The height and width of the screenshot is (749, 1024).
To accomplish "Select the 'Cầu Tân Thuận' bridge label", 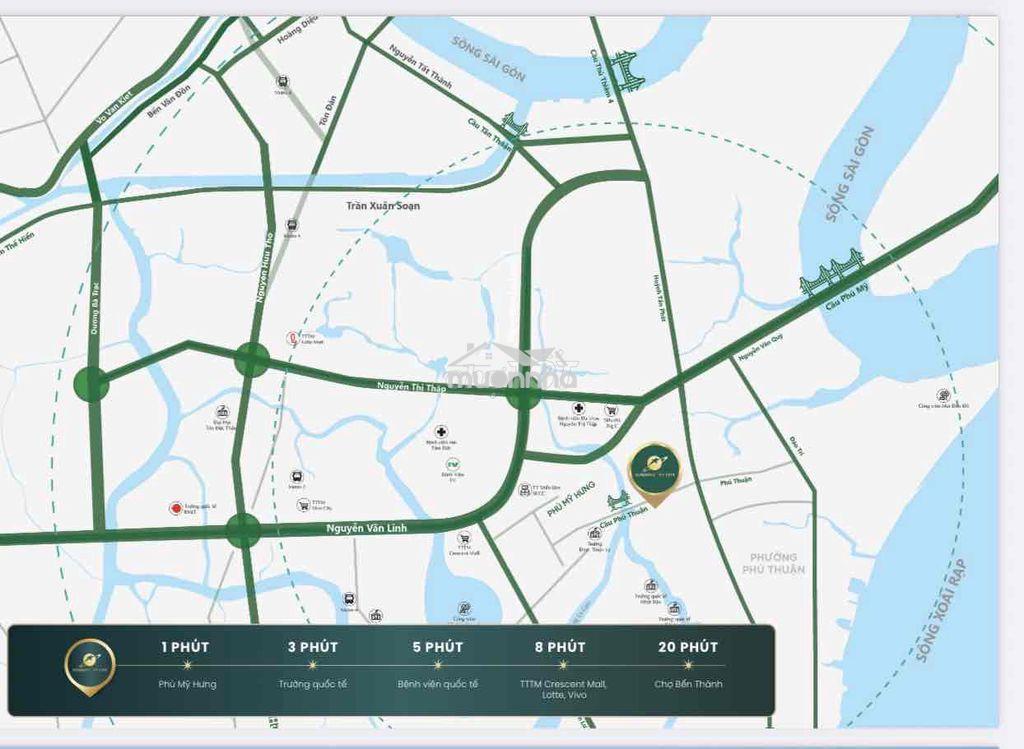I will pos(490,134).
